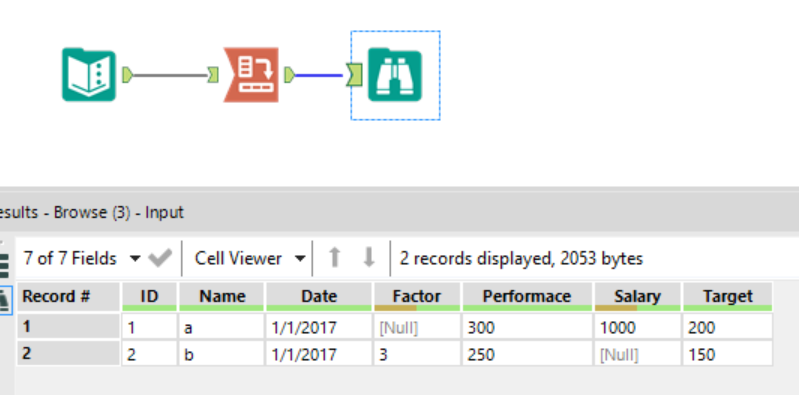Select the Multi-Field Formula tool node
This screenshot has width=799, height=398.
[251, 75]
